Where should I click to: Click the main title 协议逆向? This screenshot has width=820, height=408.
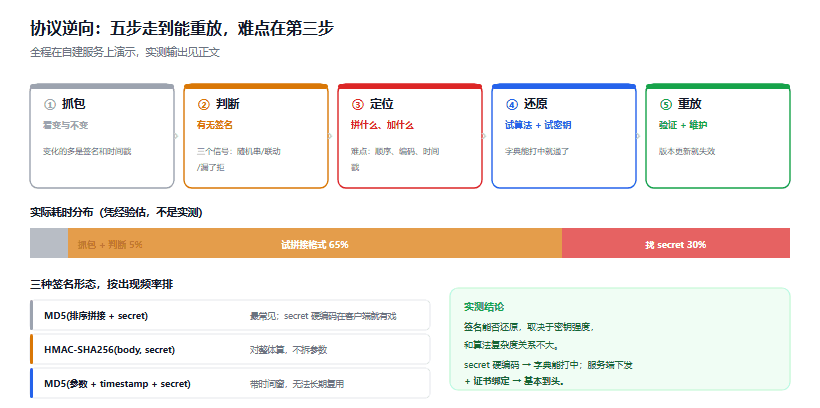coord(181,29)
